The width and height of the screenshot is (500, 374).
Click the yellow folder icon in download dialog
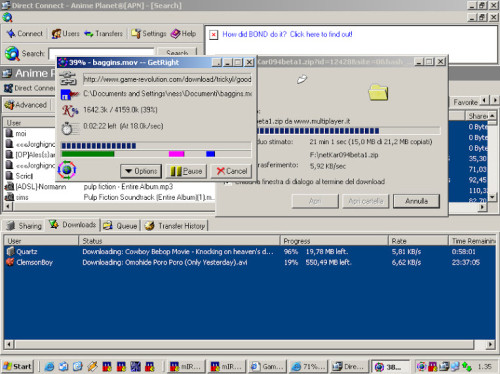(378, 92)
